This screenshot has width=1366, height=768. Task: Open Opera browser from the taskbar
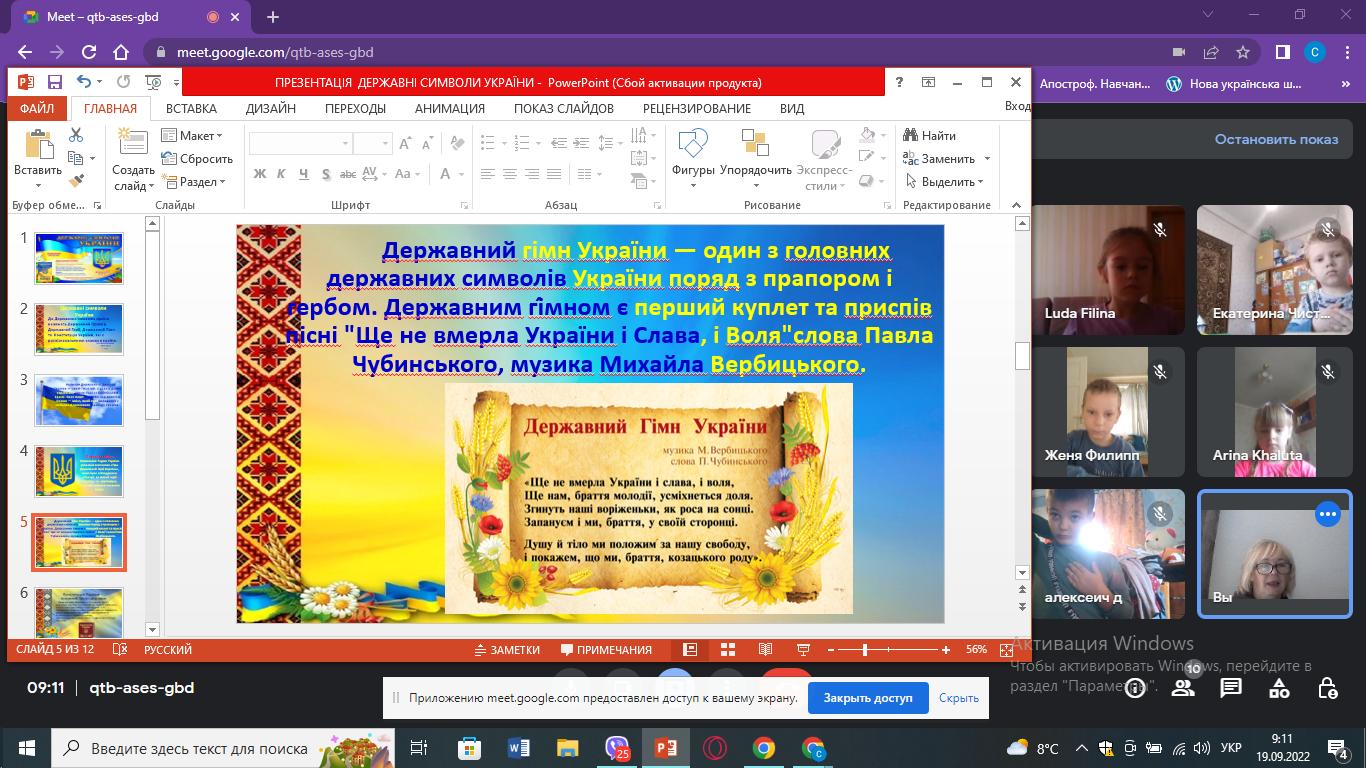tap(714, 748)
